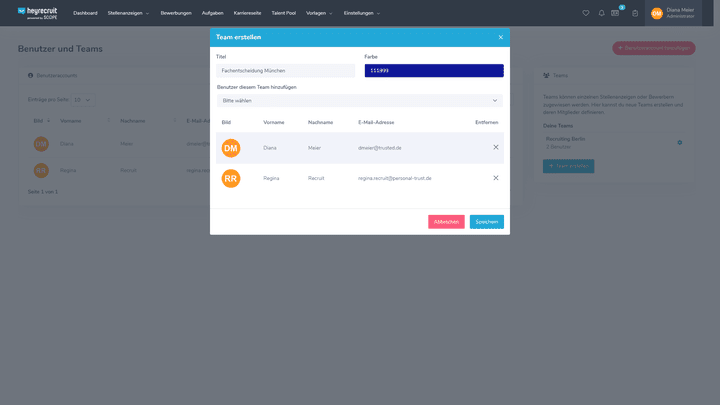Open favorites heart icon in header
Screen dimensions: 720x405
(x=586, y=13)
